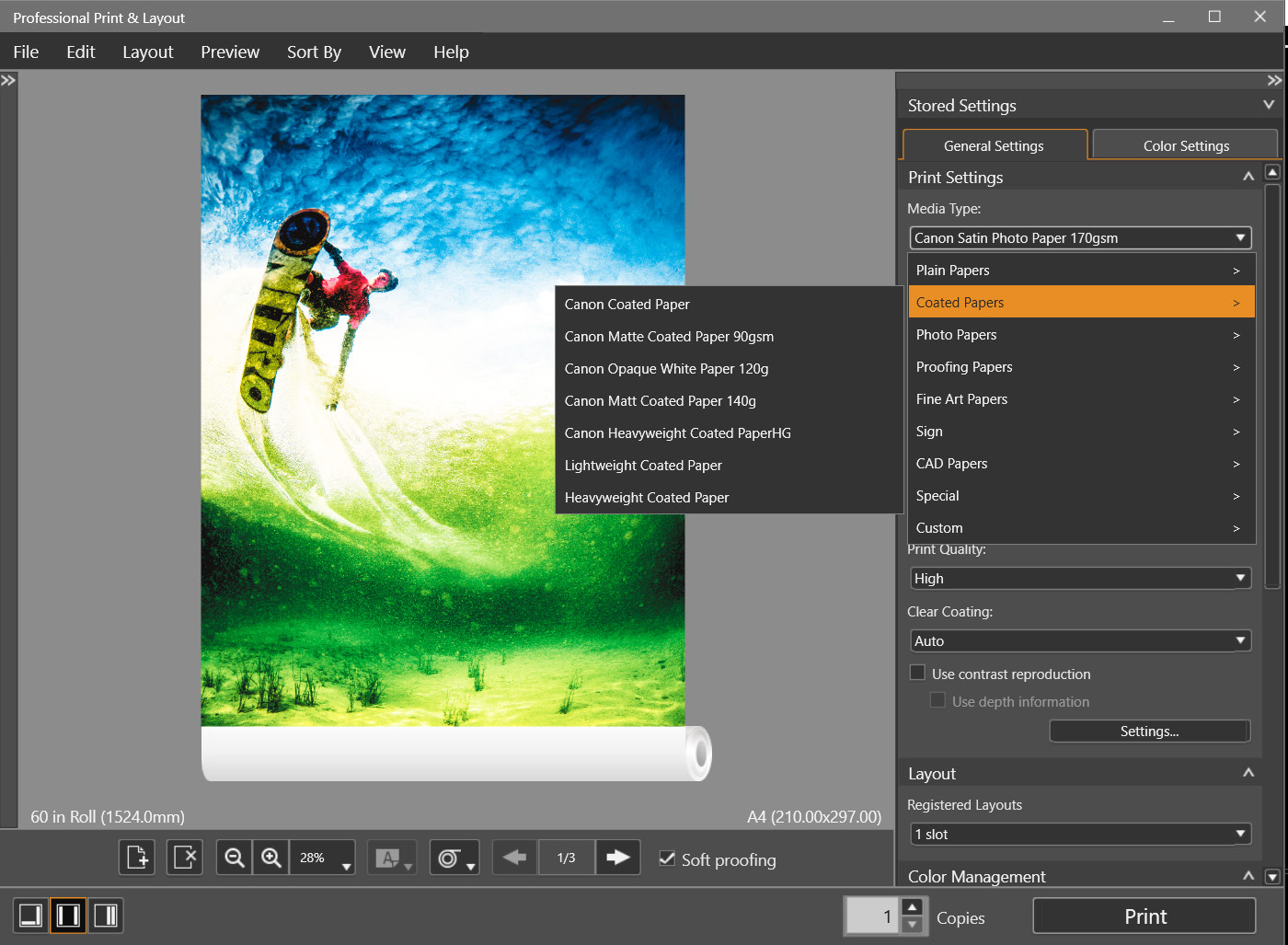Enable Use contrast reproduction
The image size is (1288, 945).
pyautogui.click(x=917, y=673)
